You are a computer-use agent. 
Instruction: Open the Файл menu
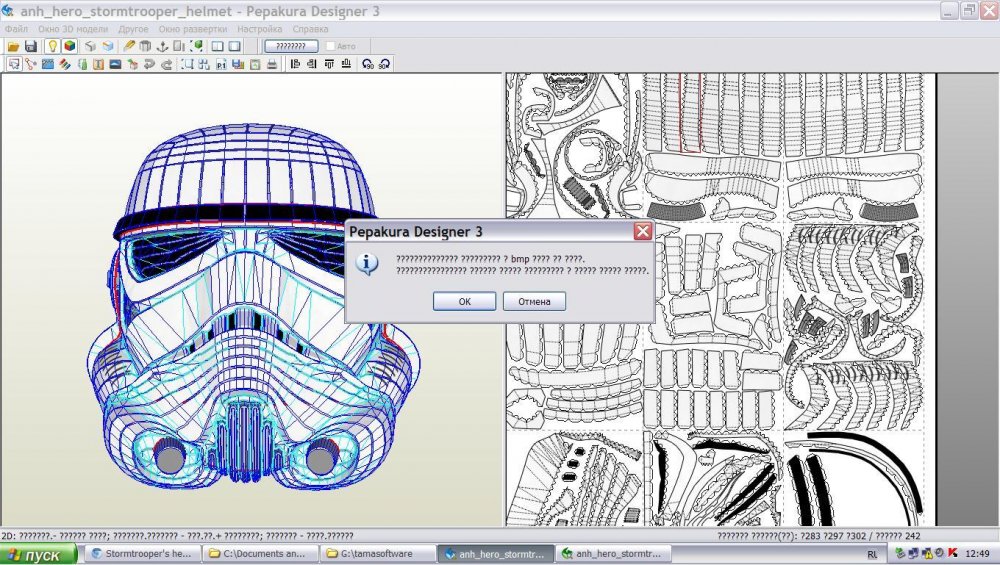[x=16, y=29]
